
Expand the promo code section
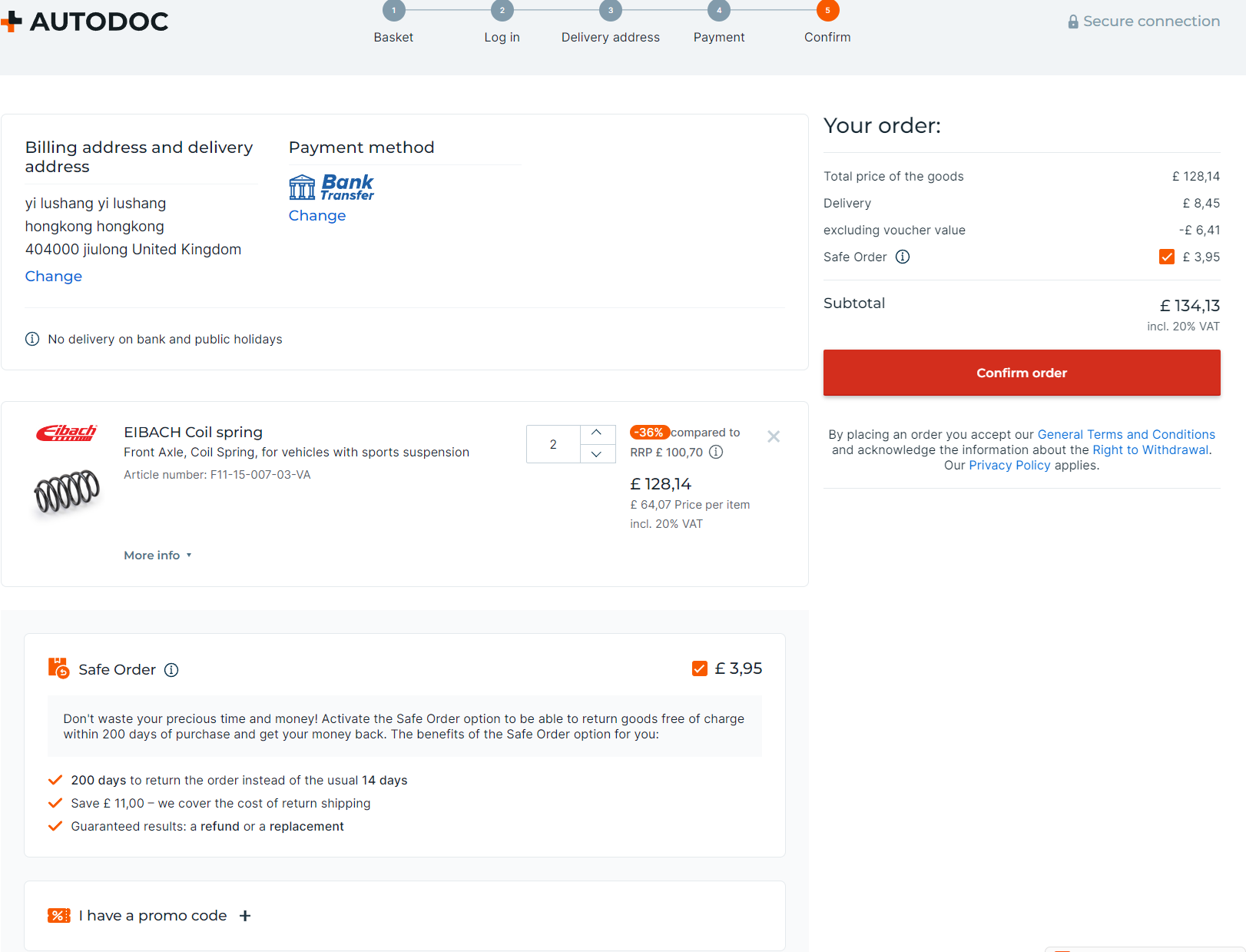pos(245,915)
